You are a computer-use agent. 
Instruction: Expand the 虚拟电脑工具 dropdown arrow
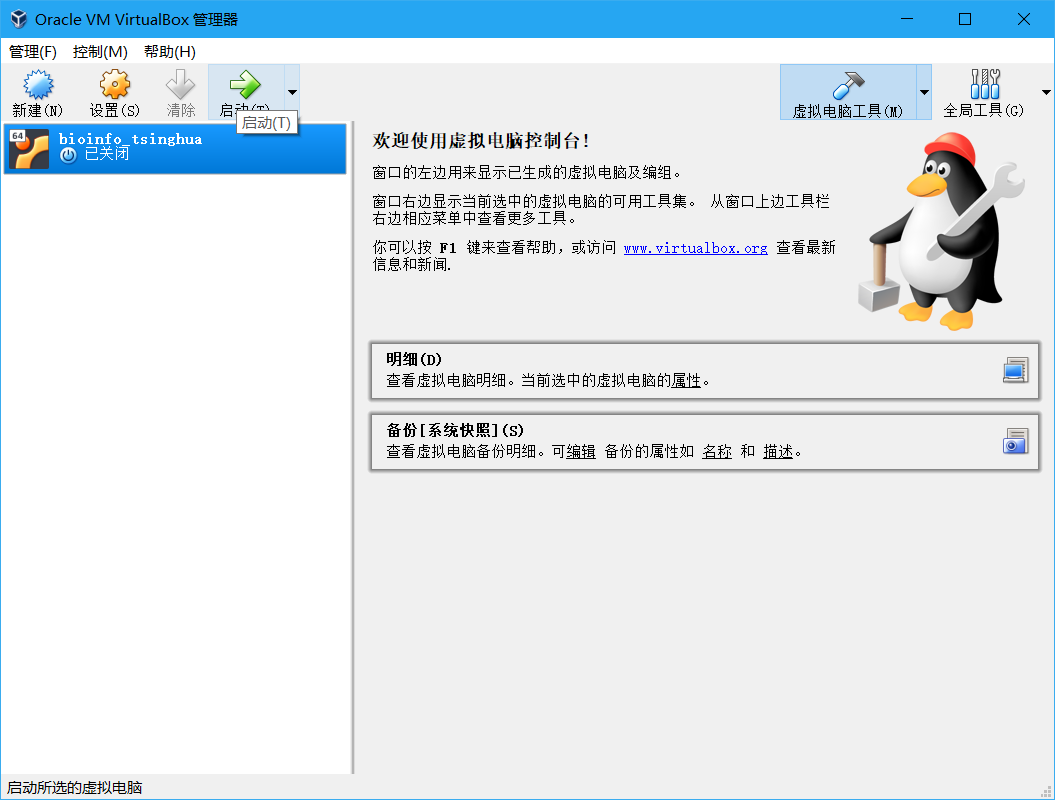pyautogui.click(x=924, y=92)
